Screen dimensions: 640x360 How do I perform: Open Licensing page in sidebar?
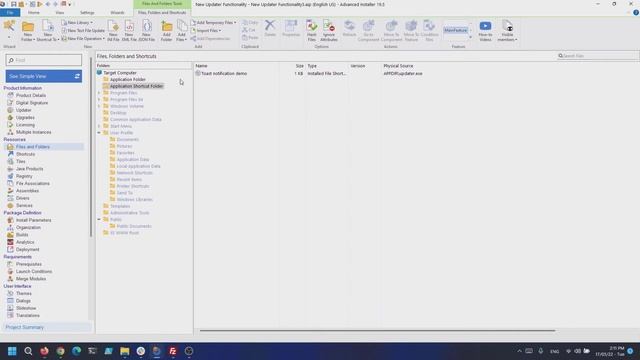click(25, 125)
